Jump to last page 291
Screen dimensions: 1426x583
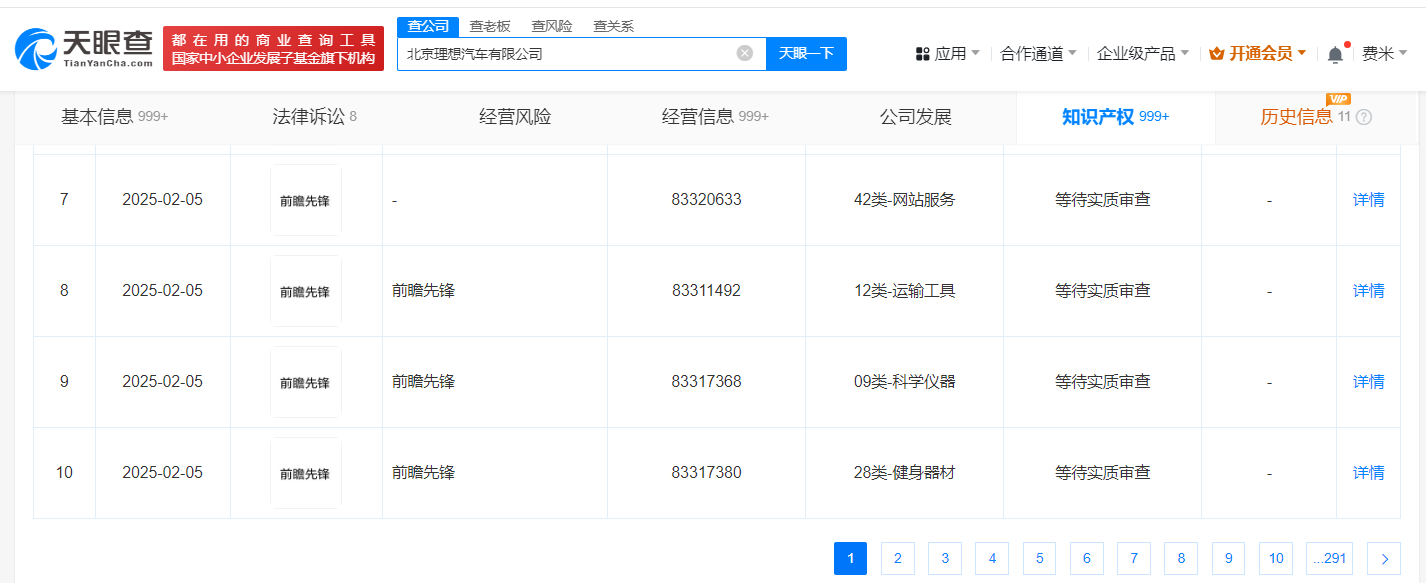click(1329, 559)
